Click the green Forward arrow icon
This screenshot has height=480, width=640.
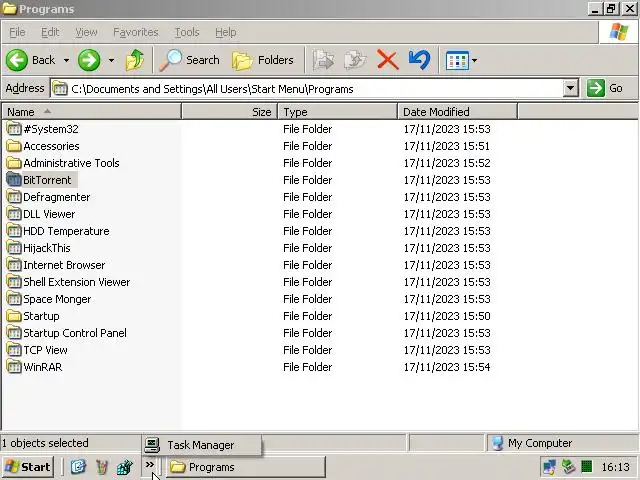coord(89,60)
